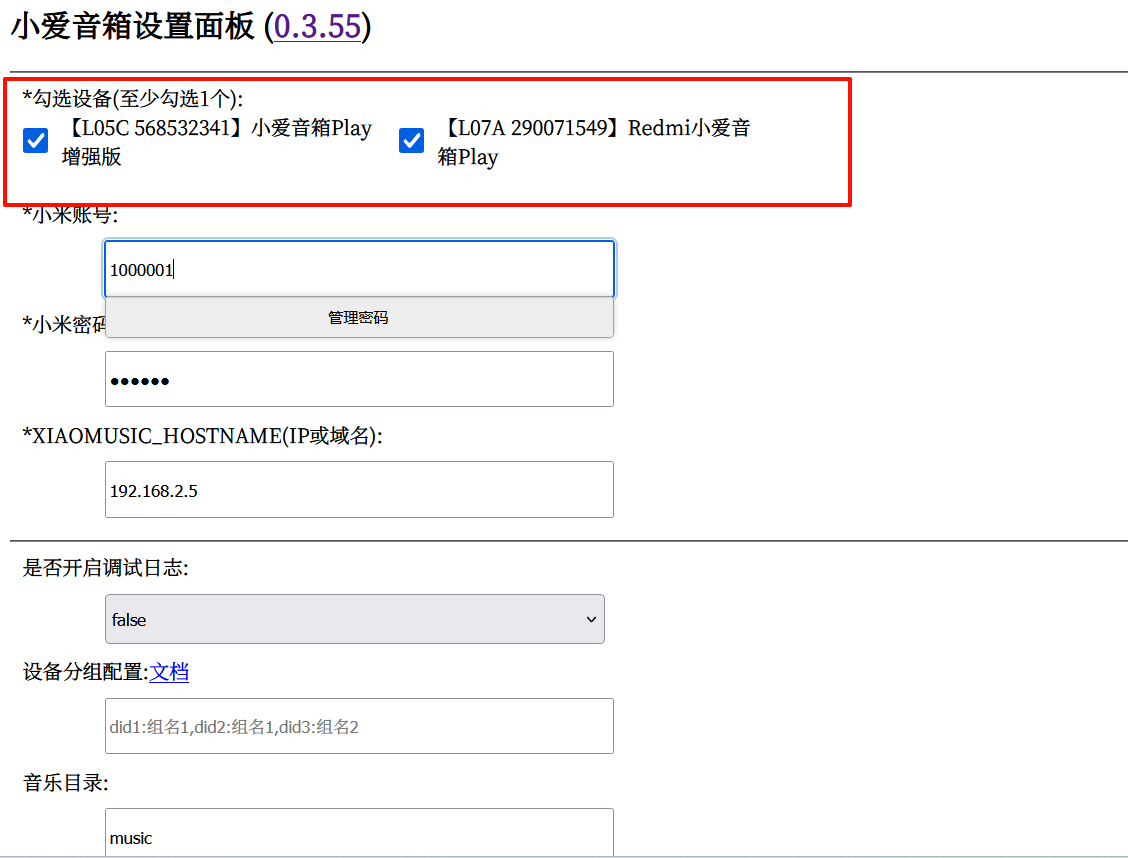The image size is (1128, 858).
Task: Click the 设备分组配置 label text
Action: pyautogui.click(x=85, y=672)
